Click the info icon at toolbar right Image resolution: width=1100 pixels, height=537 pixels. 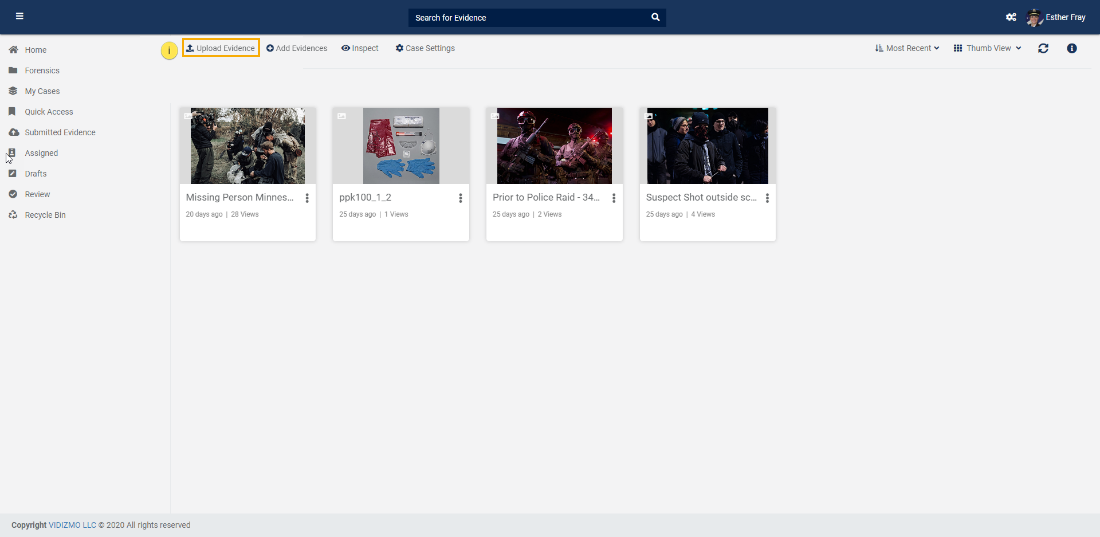(1072, 48)
